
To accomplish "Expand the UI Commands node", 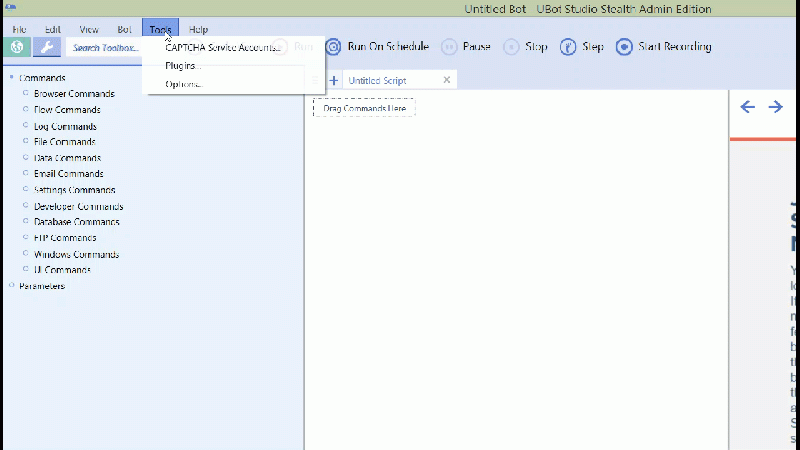I will click(26, 269).
